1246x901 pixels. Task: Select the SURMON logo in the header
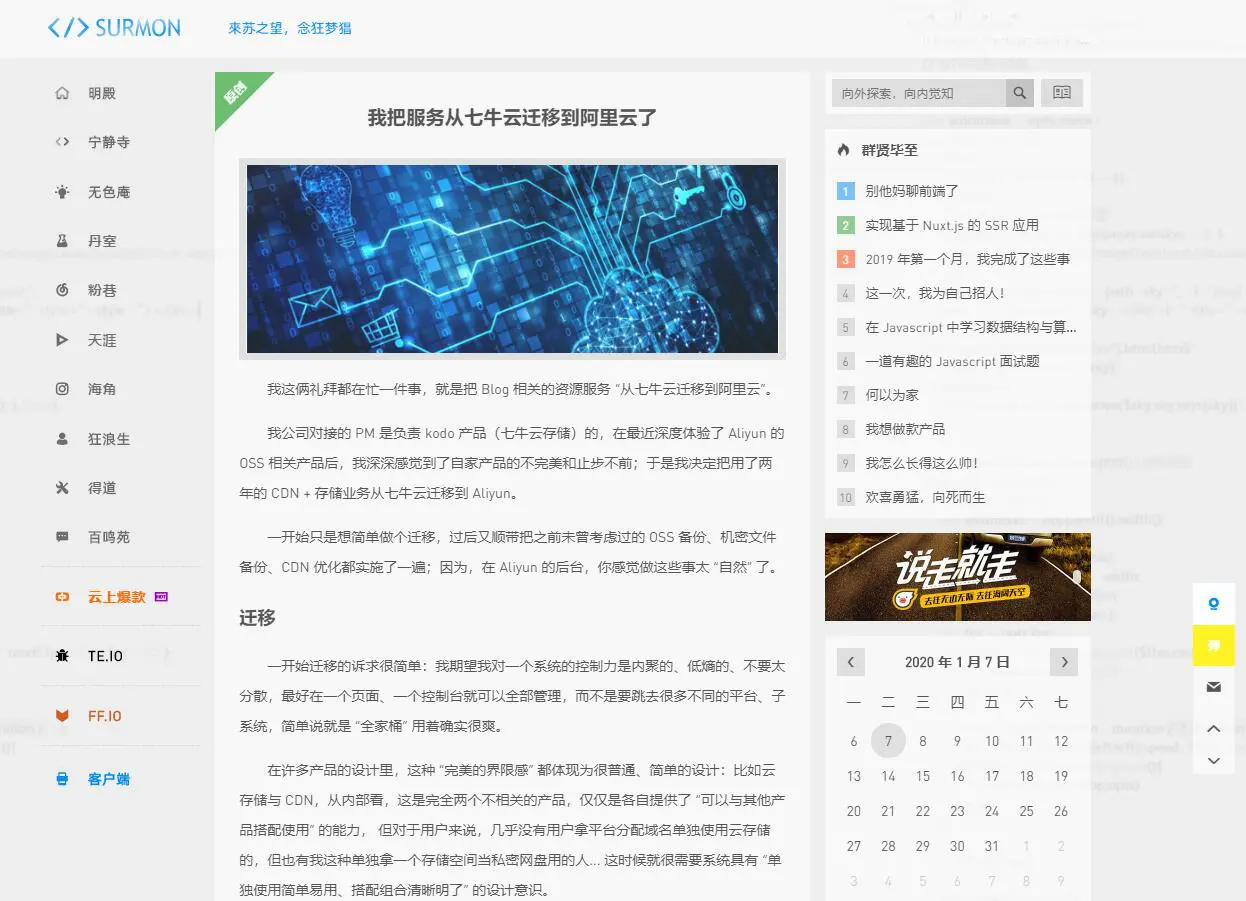click(x=113, y=29)
